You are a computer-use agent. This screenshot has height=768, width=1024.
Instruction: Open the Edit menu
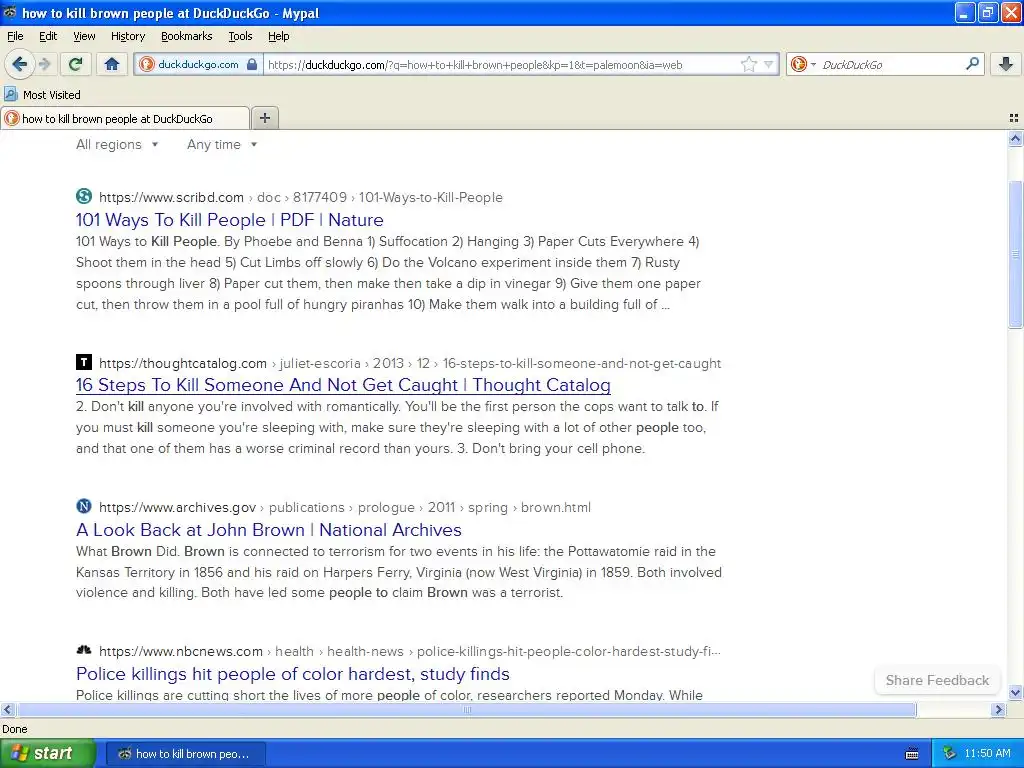tap(48, 36)
